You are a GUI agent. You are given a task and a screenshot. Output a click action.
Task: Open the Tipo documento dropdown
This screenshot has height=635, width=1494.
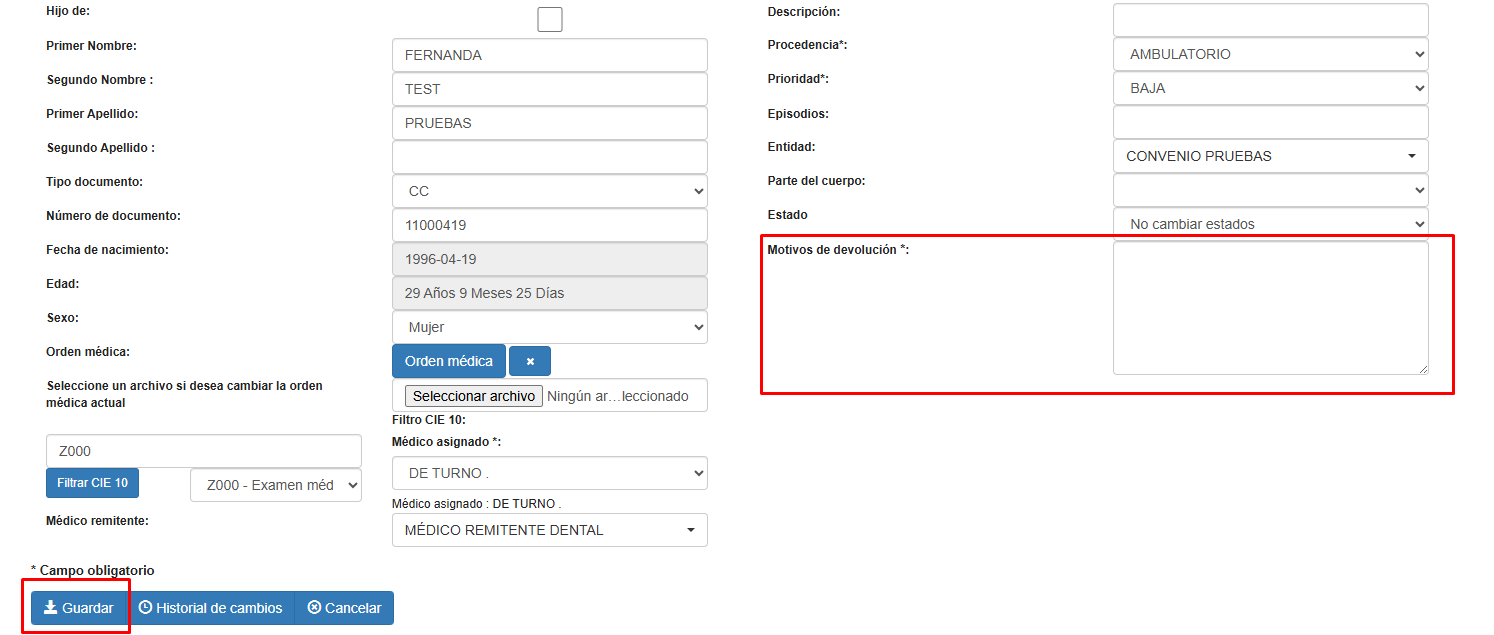pos(549,191)
